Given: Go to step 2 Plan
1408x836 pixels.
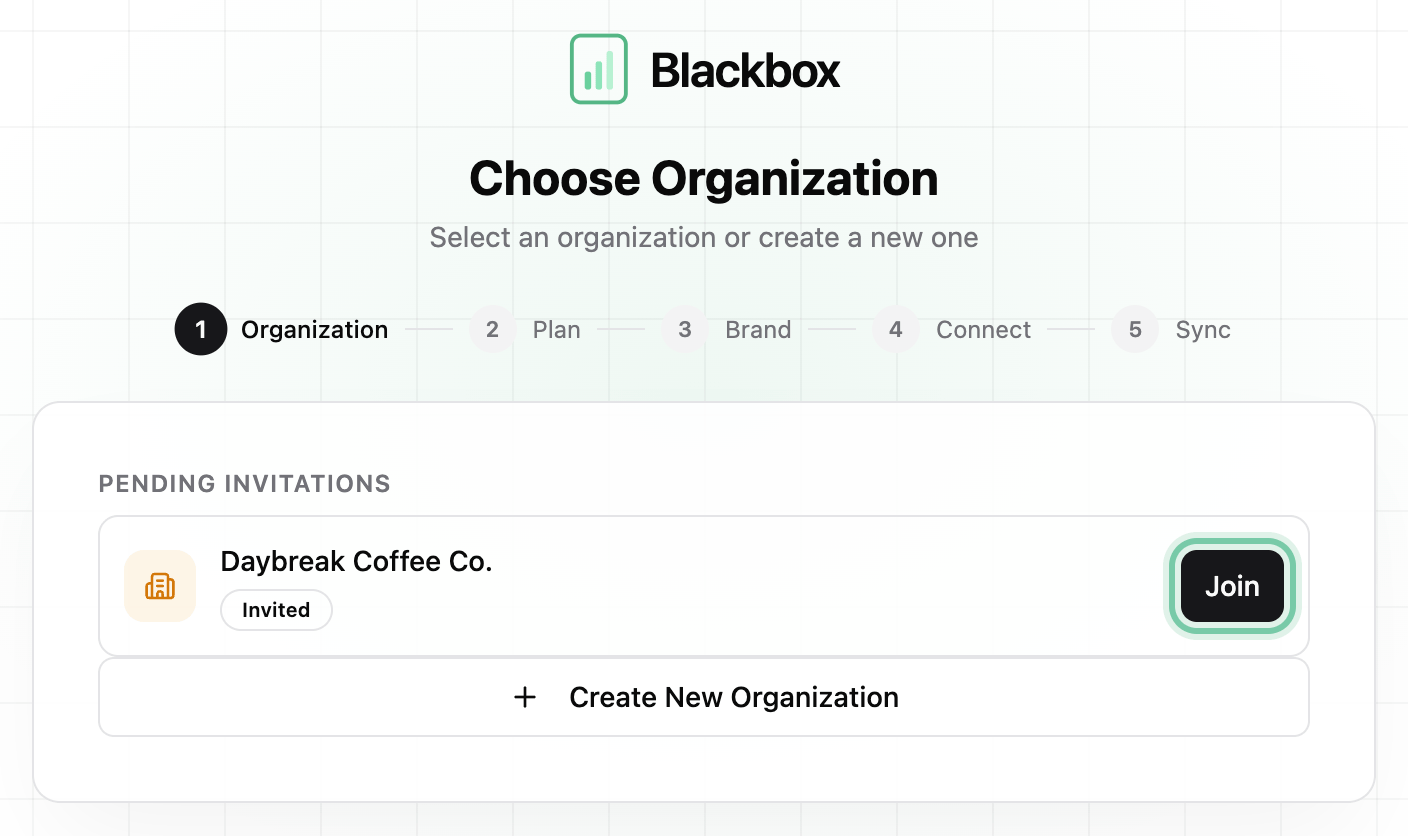Looking at the screenshot, I should pos(525,330).
